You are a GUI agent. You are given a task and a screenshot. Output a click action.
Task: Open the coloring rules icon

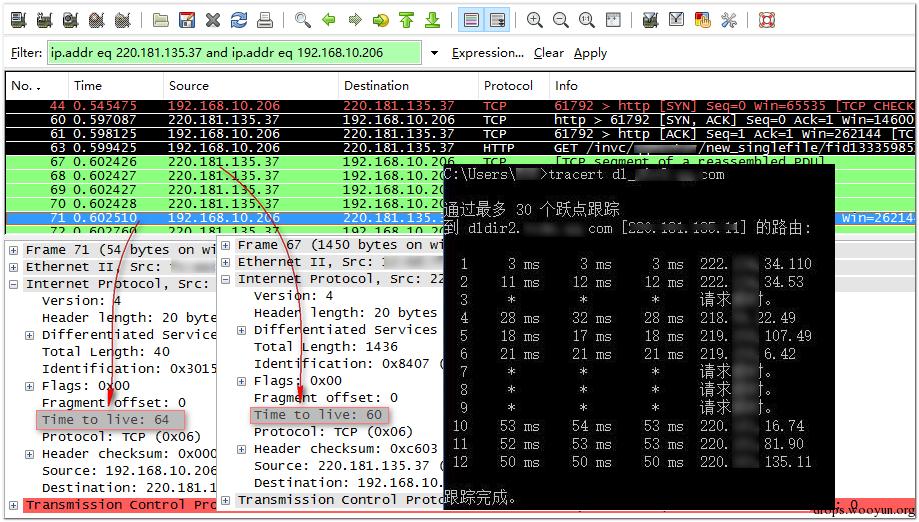point(702,21)
